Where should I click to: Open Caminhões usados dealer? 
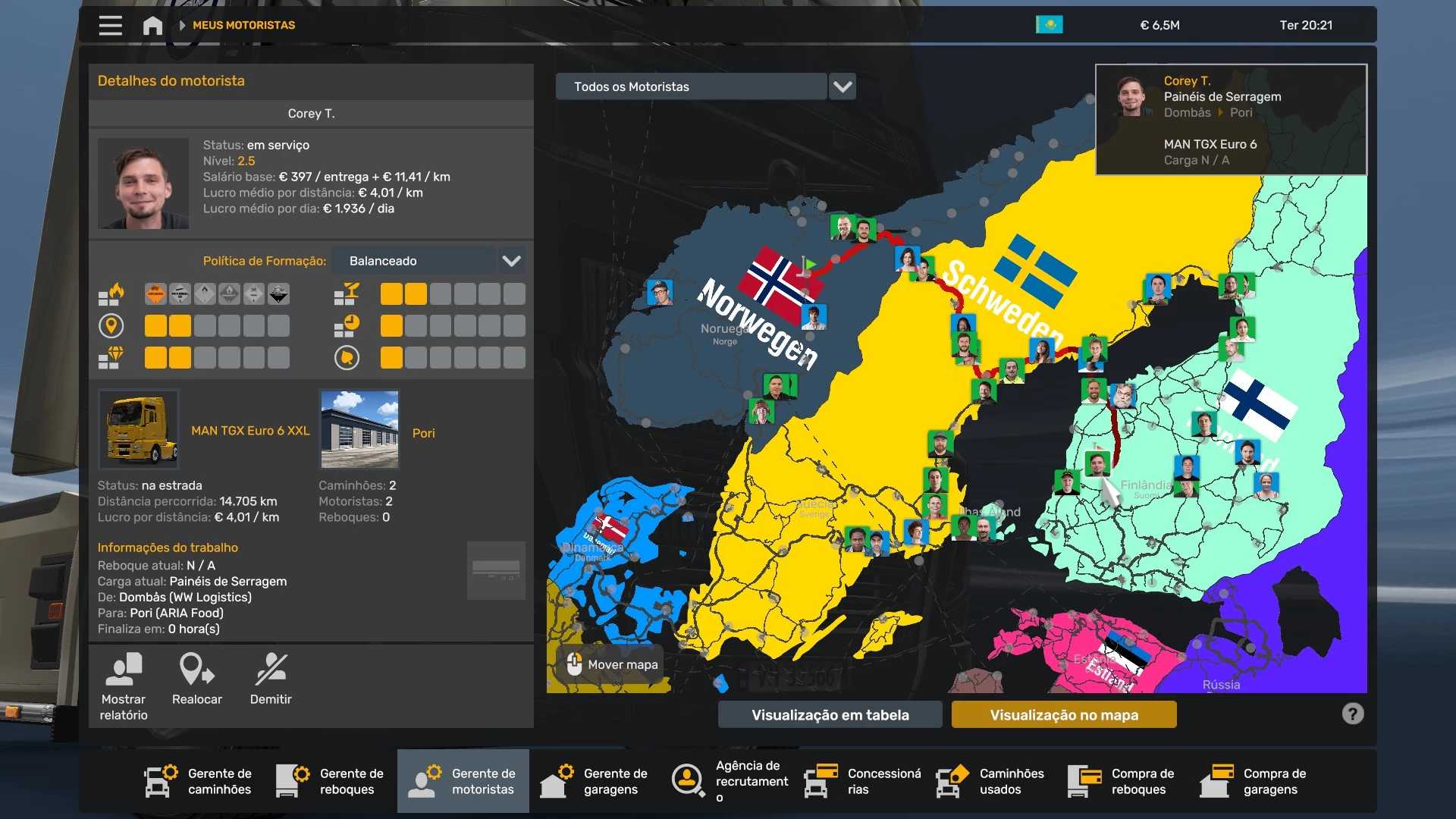point(990,781)
